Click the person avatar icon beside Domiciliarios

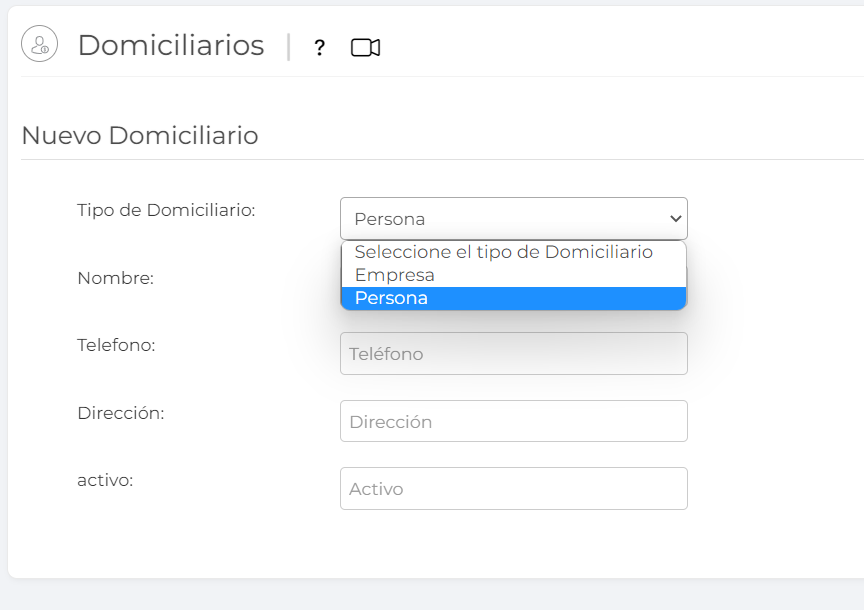pos(39,44)
